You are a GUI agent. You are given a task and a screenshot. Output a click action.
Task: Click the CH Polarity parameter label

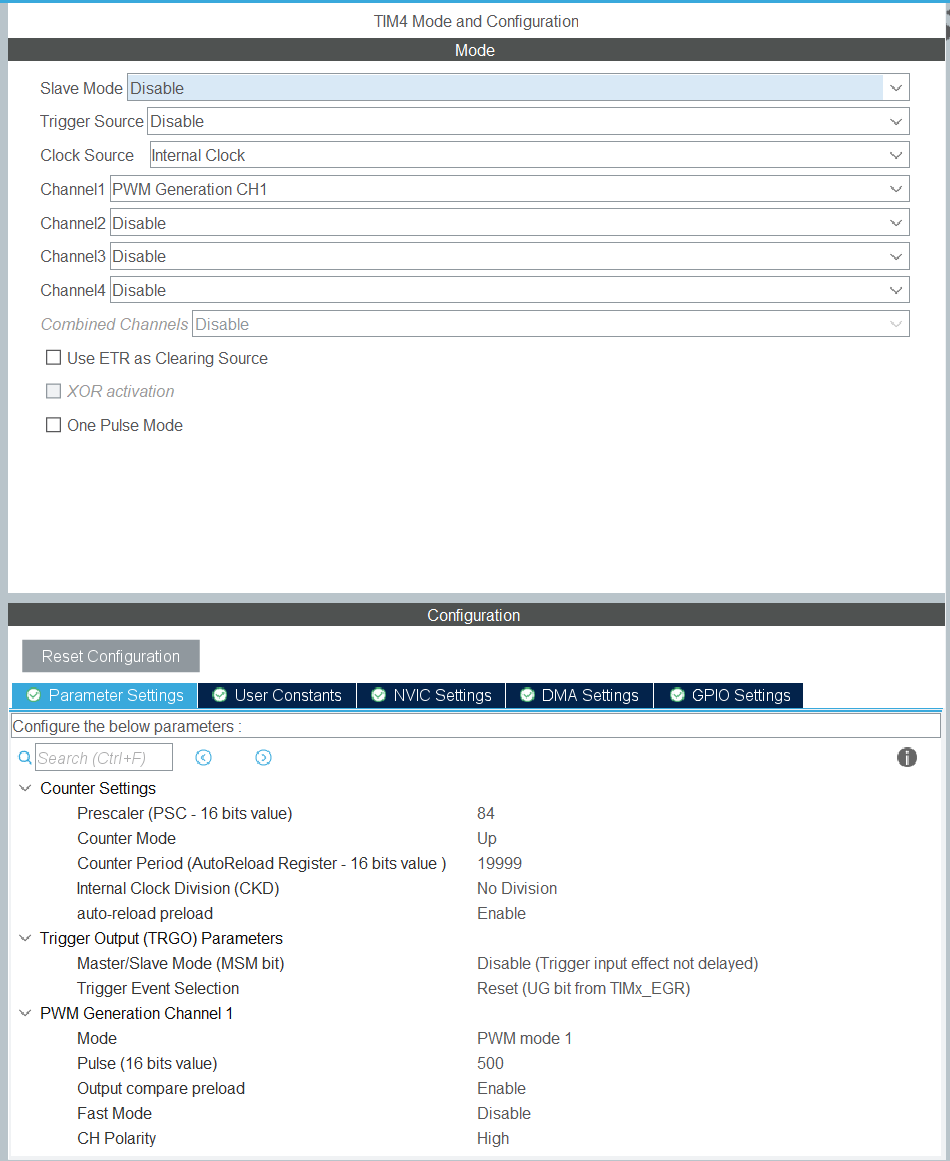117,1139
